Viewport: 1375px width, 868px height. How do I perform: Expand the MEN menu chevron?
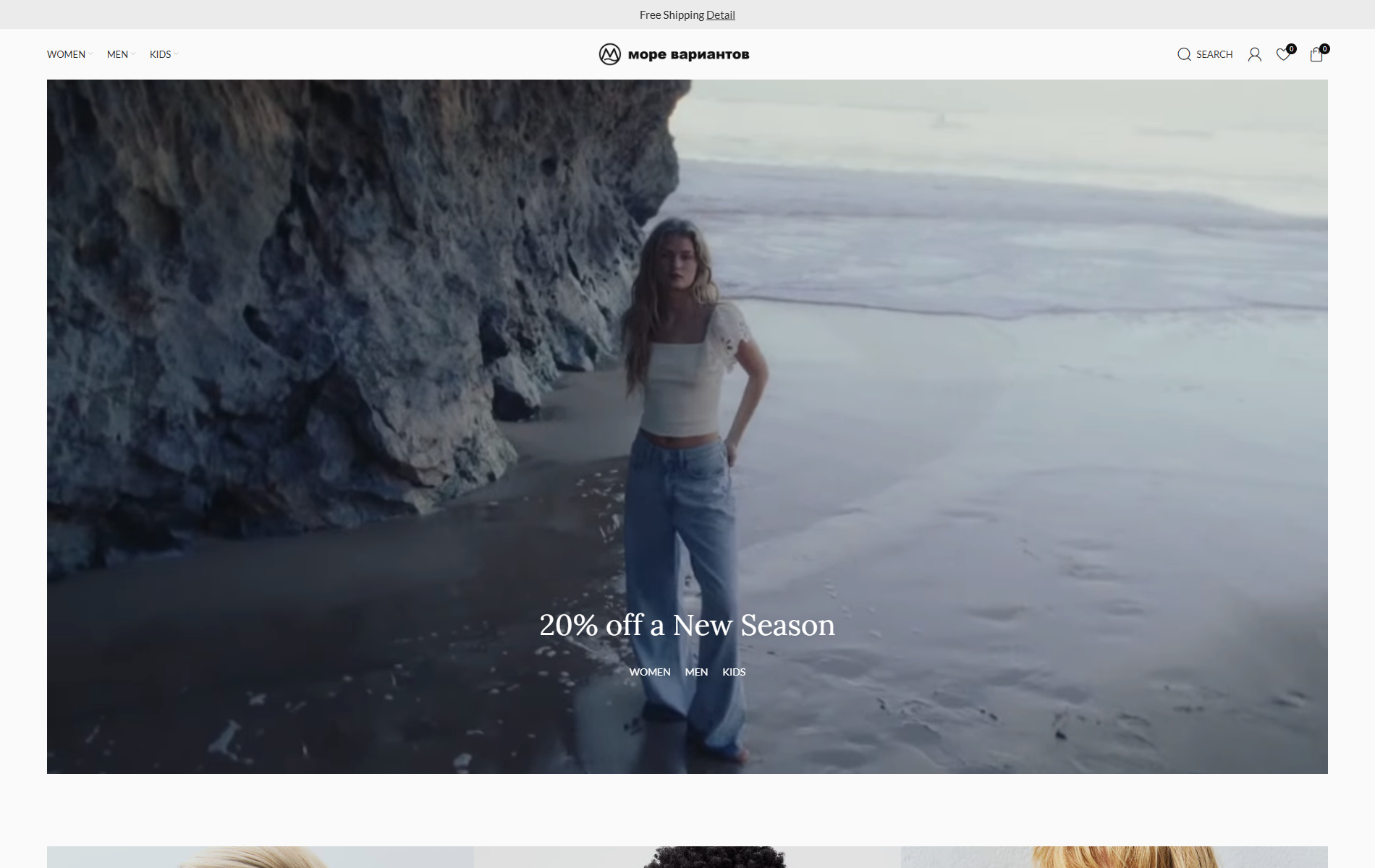[133, 54]
